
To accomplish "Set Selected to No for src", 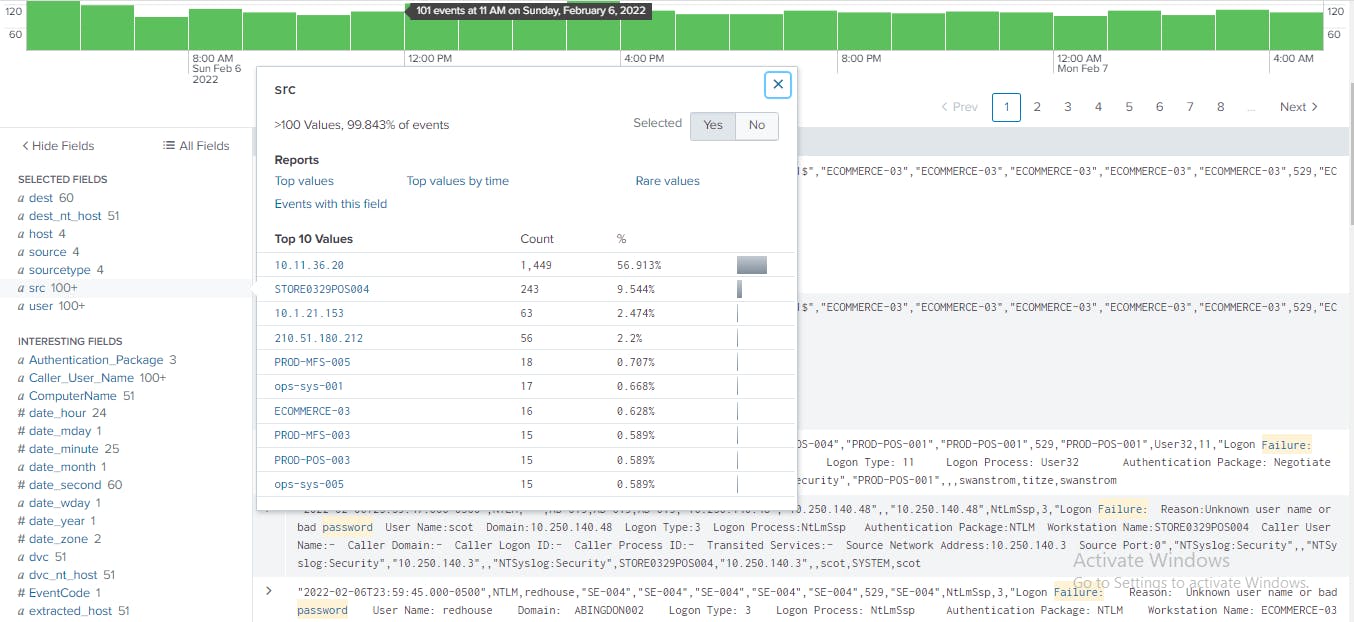I will coord(757,125).
